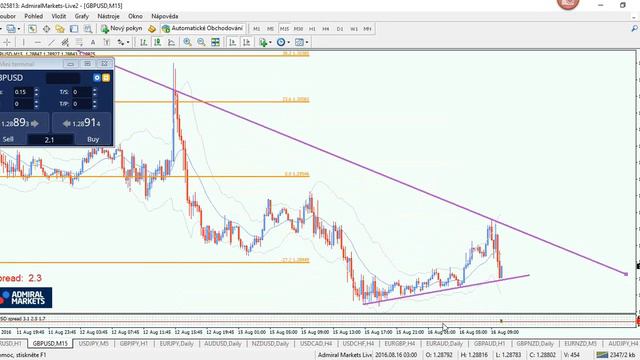Image resolution: width=640 pixels, height=360 pixels.
Task: Select the text label tool
Action: [x=107, y=42]
